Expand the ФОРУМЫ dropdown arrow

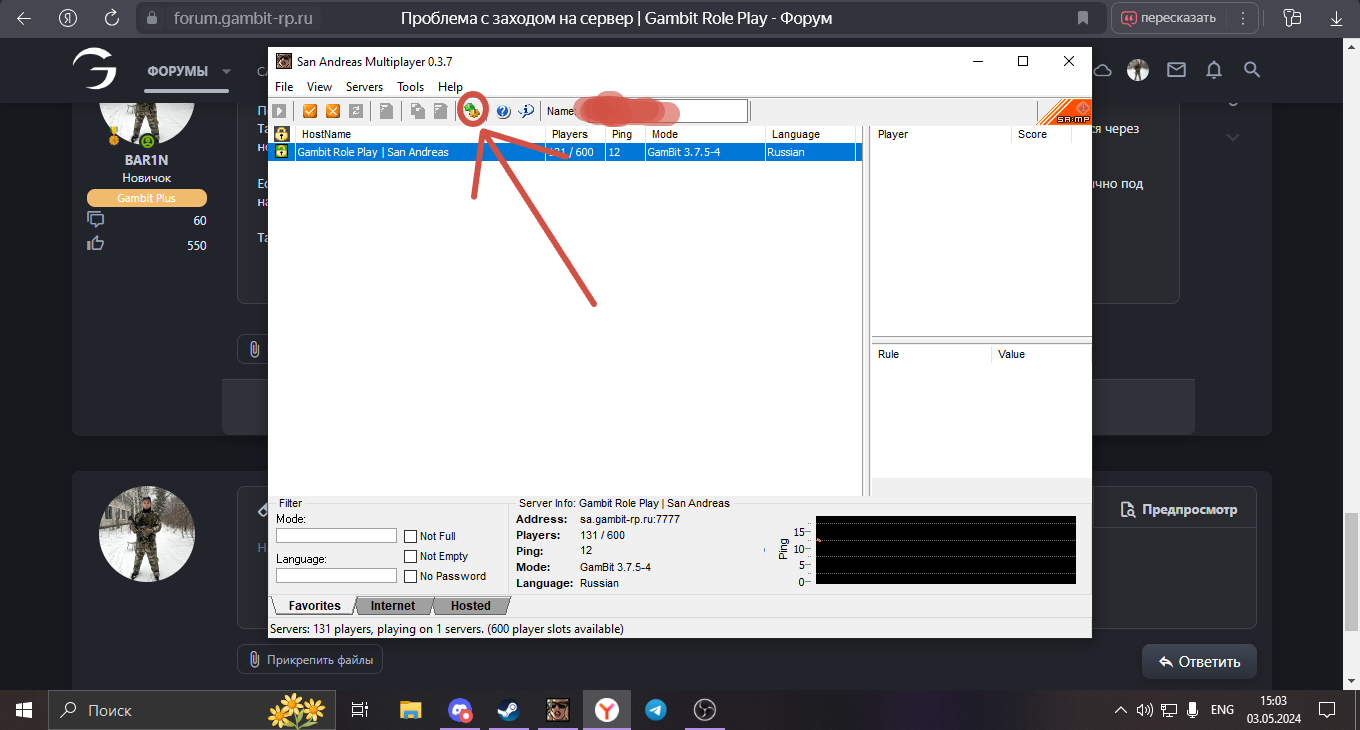(x=227, y=72)
